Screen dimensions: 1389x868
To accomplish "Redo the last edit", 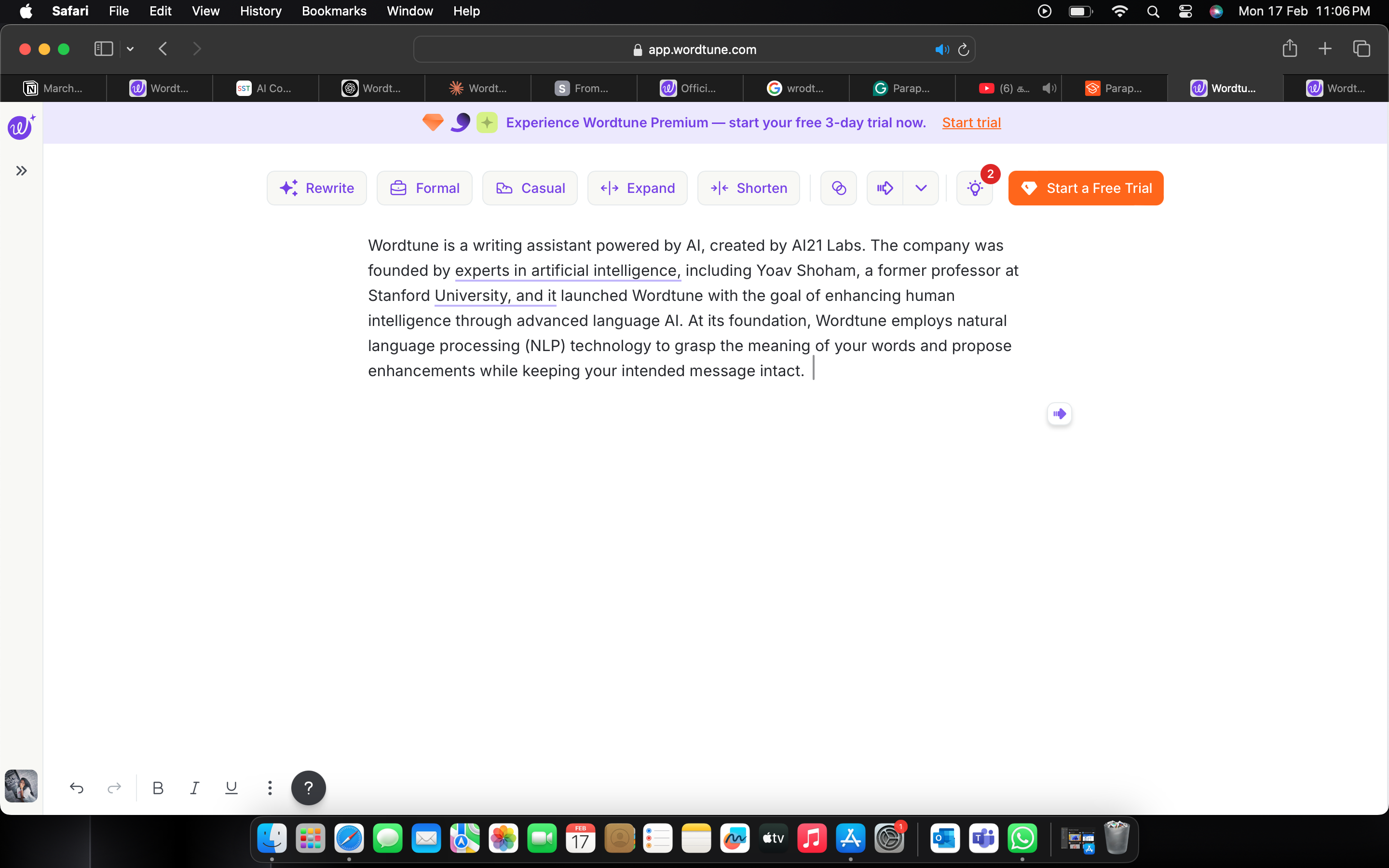I will pyautogui.click(x=114, y=787).
